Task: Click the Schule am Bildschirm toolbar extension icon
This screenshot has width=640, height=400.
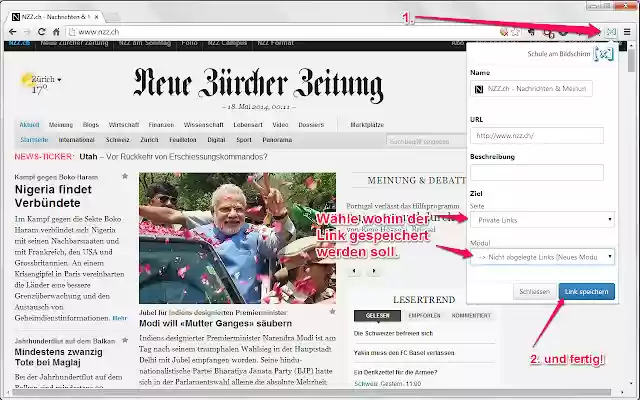Action: pyautogui.click(x=611, y=31)
